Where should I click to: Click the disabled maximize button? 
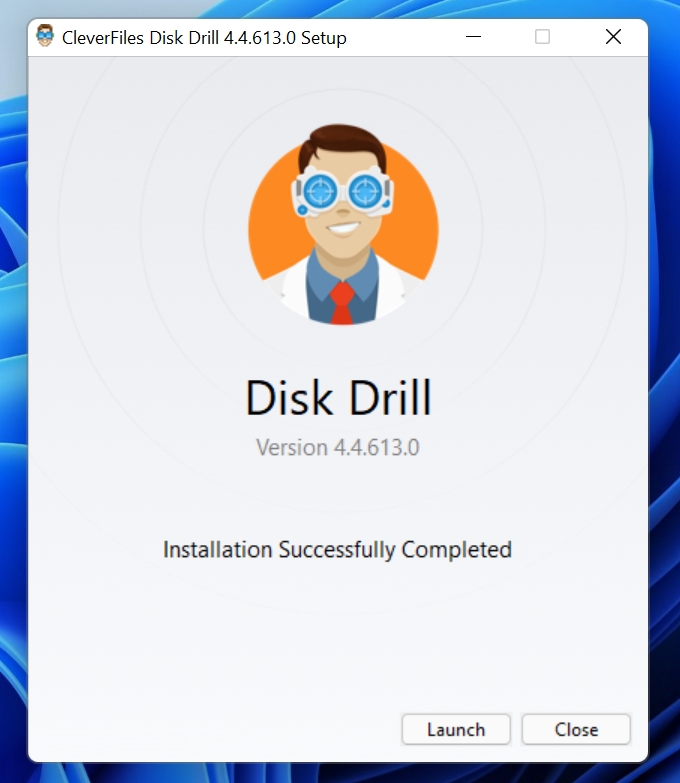click(x=542, y=37)
